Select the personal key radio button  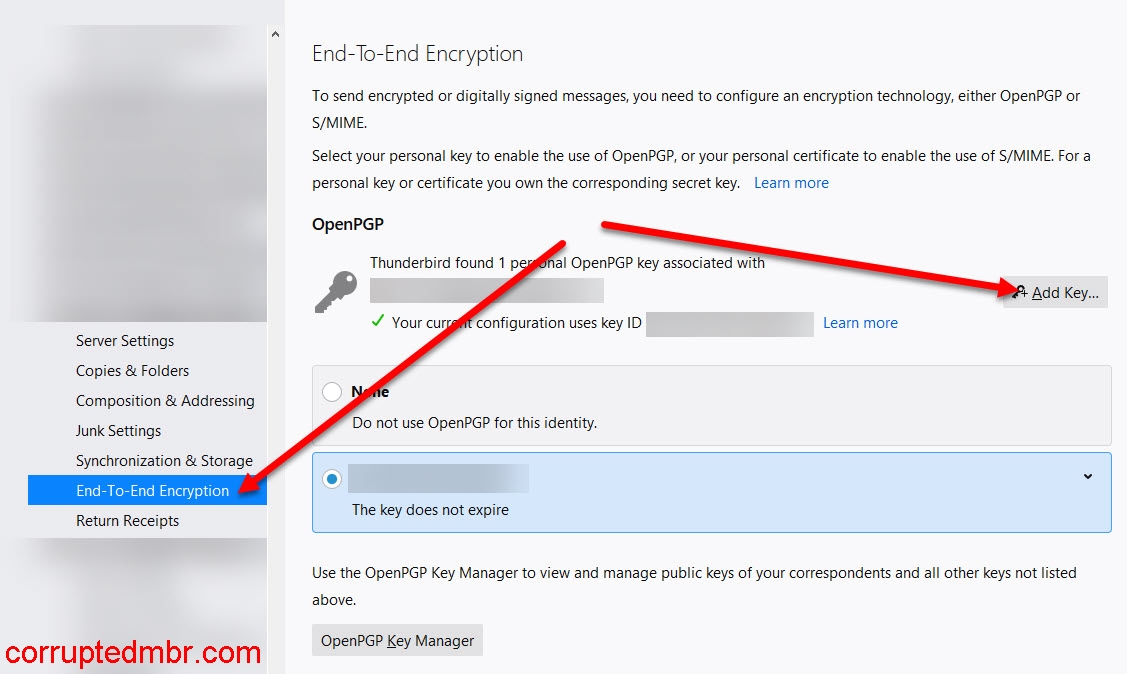click(332, 477)
